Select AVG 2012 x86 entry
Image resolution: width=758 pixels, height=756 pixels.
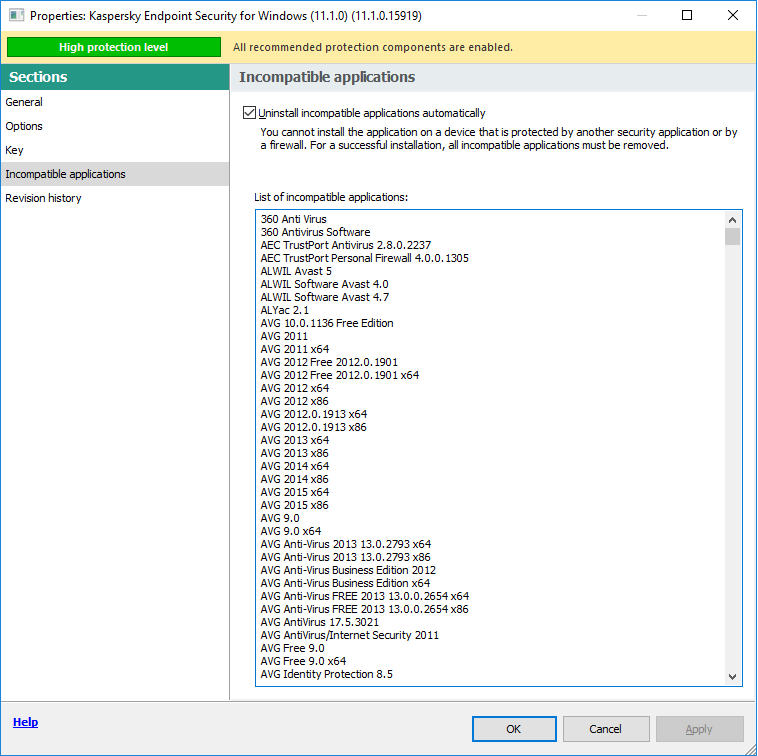[x=294, y=401]
